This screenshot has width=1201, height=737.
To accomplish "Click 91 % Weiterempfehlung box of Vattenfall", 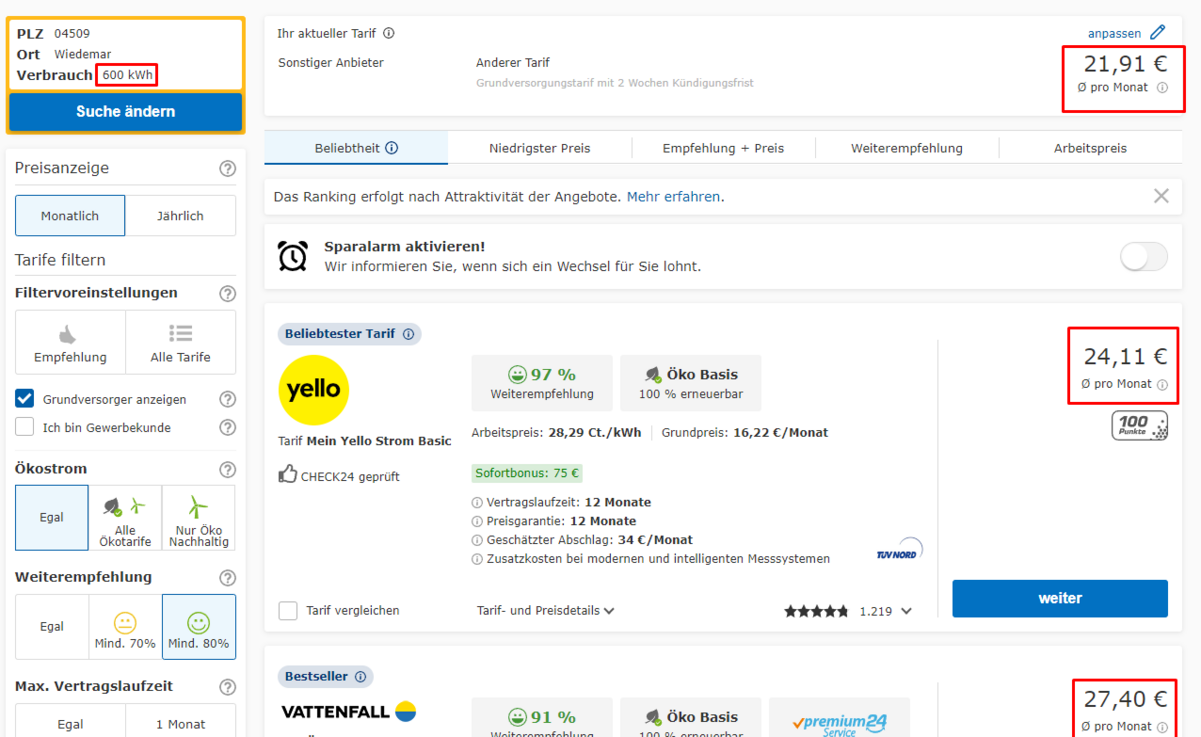I will pos(542,720).
